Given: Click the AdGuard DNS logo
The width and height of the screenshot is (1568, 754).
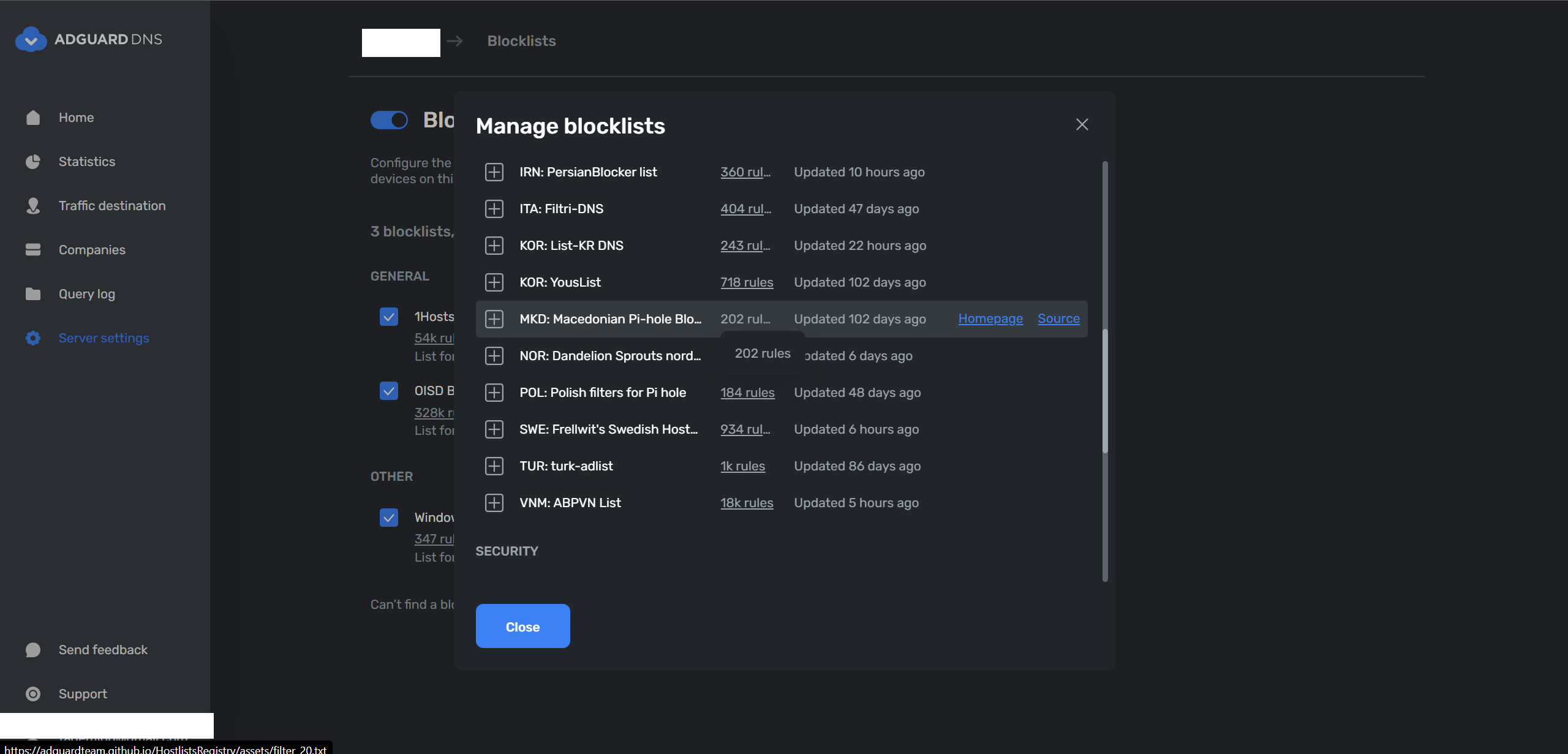Looking at the screenshot, I should [89, 39].
